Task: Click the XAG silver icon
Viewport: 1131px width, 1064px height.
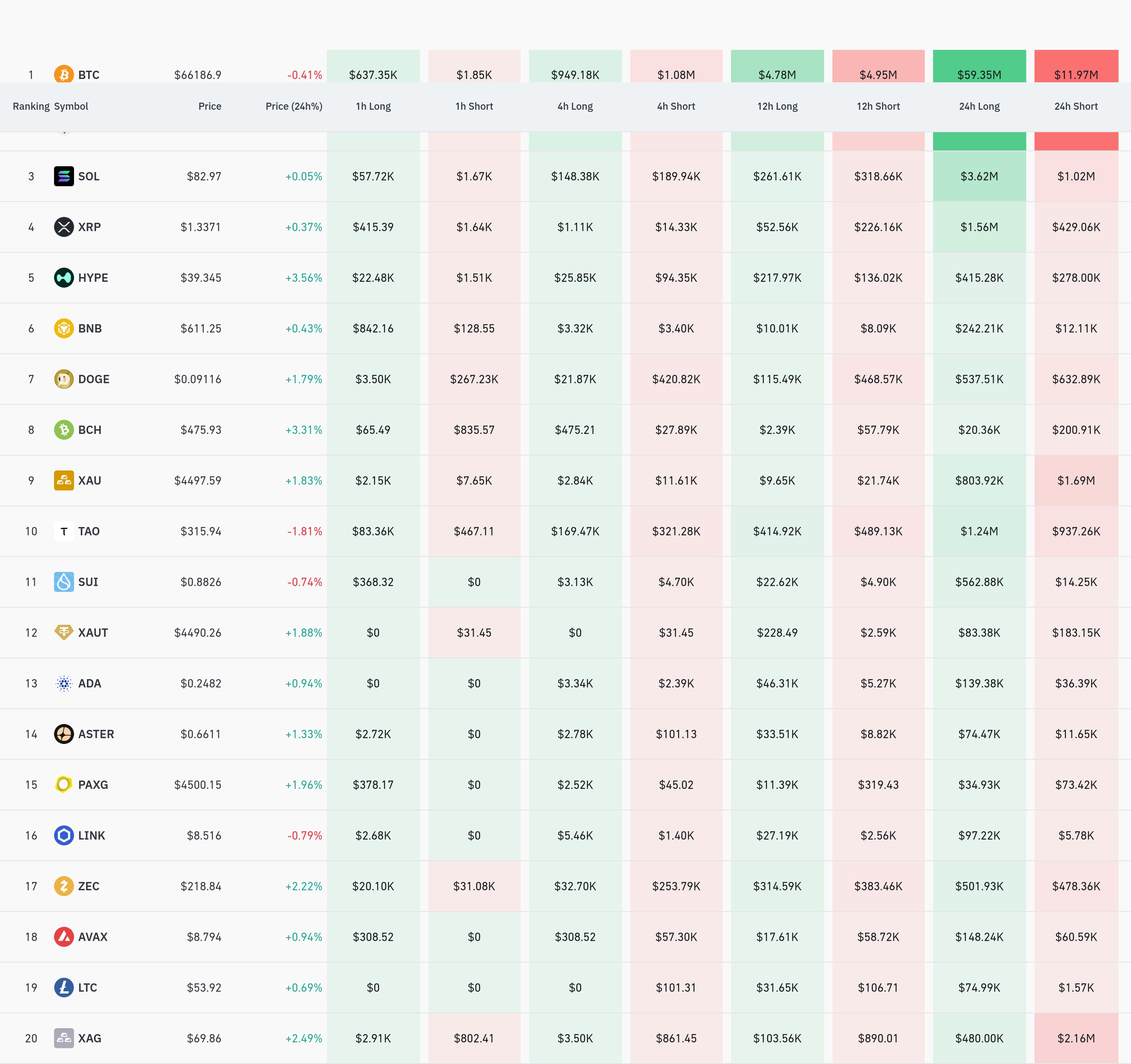Action: click(64, 1038)
